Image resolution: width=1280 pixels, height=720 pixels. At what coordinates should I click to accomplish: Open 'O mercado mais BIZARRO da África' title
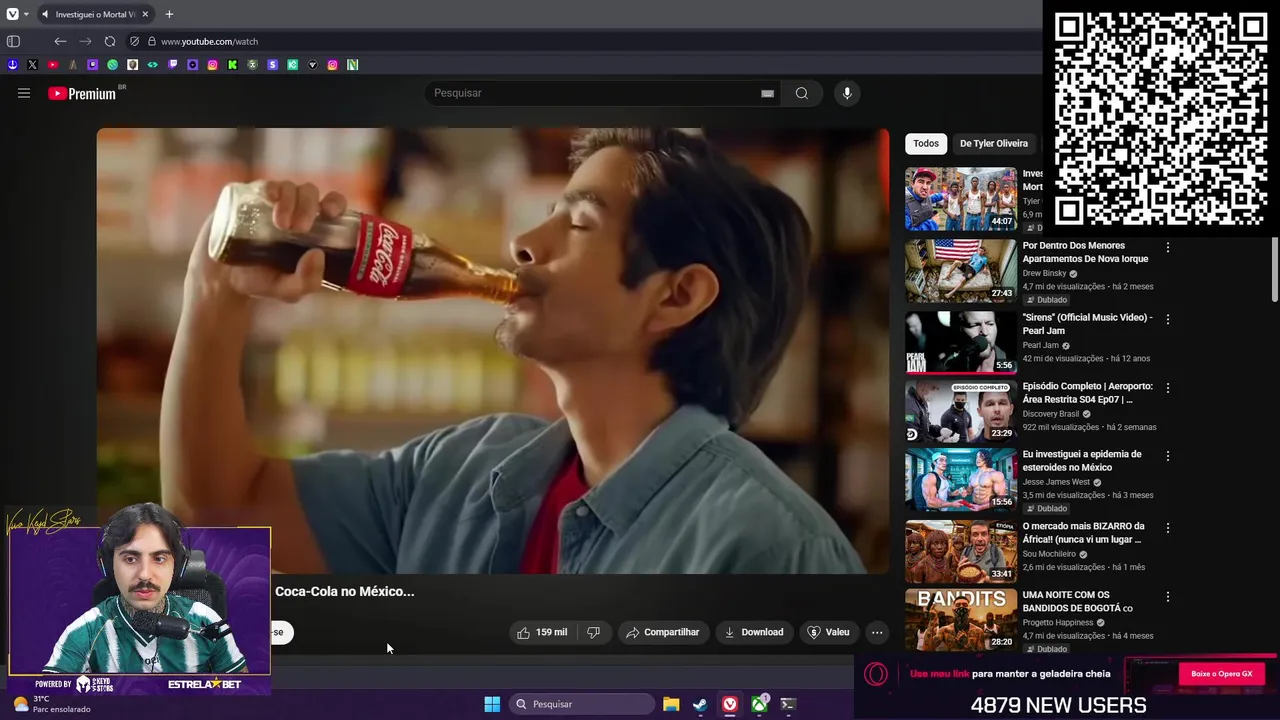point(1083,532)
